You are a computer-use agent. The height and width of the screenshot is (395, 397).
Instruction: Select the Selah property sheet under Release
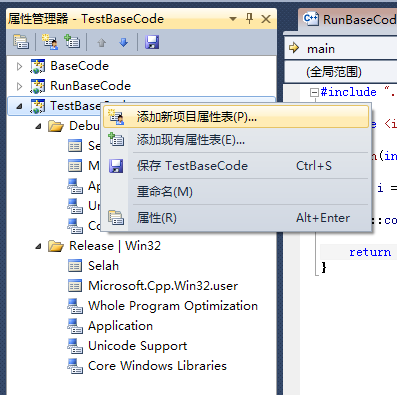coord(103,266)
